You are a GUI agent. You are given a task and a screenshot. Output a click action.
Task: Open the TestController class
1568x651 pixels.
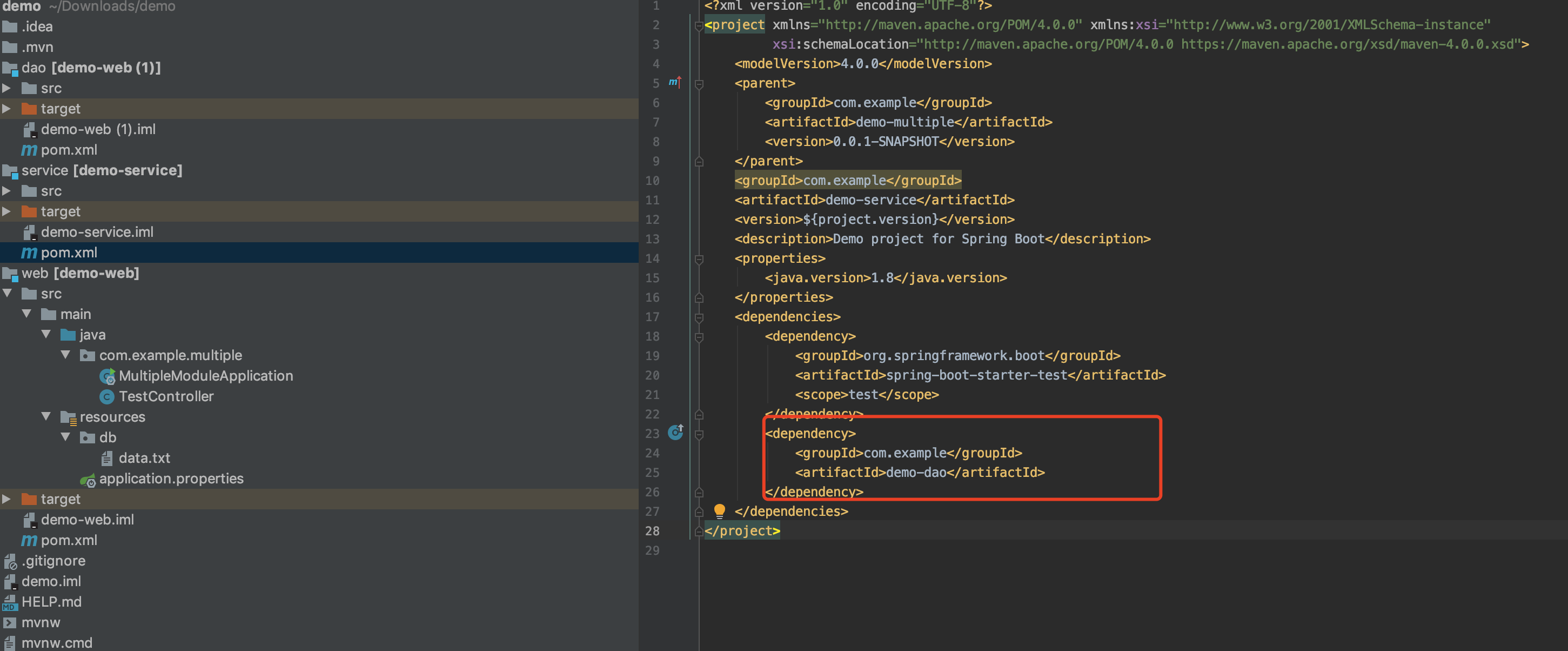pos(165,396)
